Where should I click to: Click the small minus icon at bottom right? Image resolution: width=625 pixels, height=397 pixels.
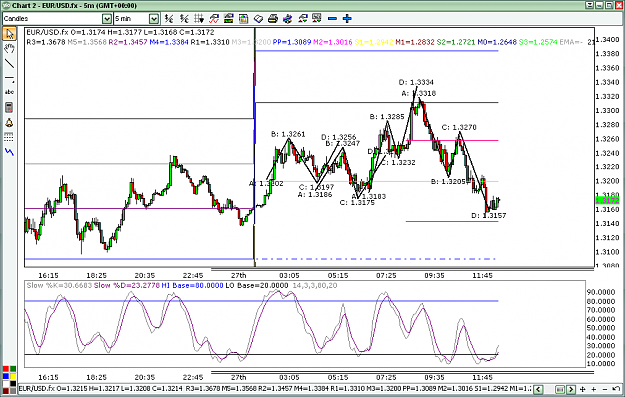point(605,389)
